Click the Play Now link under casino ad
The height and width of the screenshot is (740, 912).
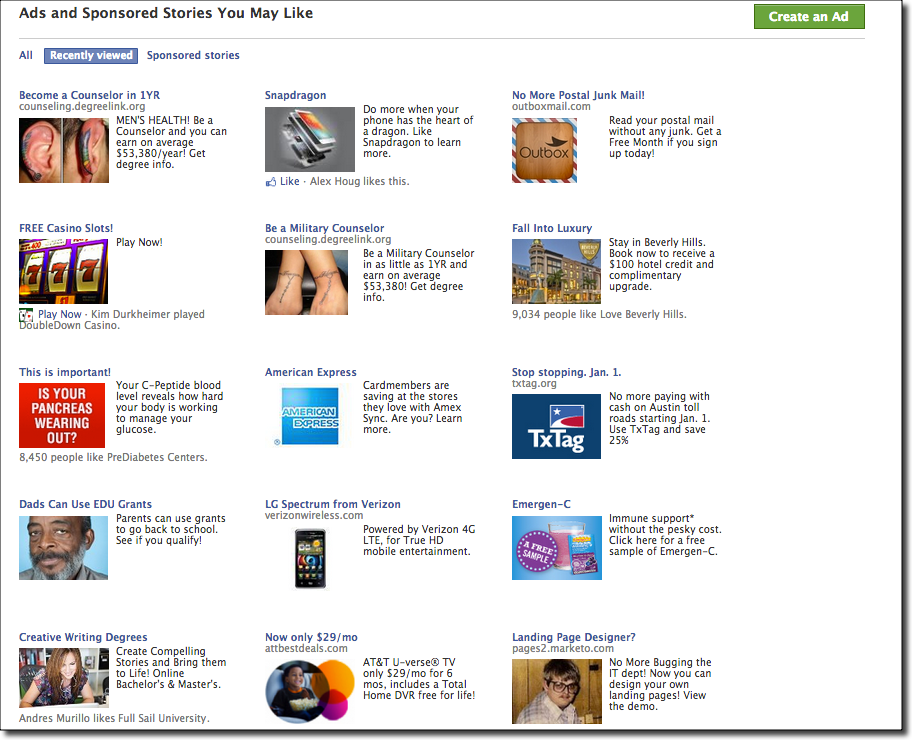click(60, 314)
